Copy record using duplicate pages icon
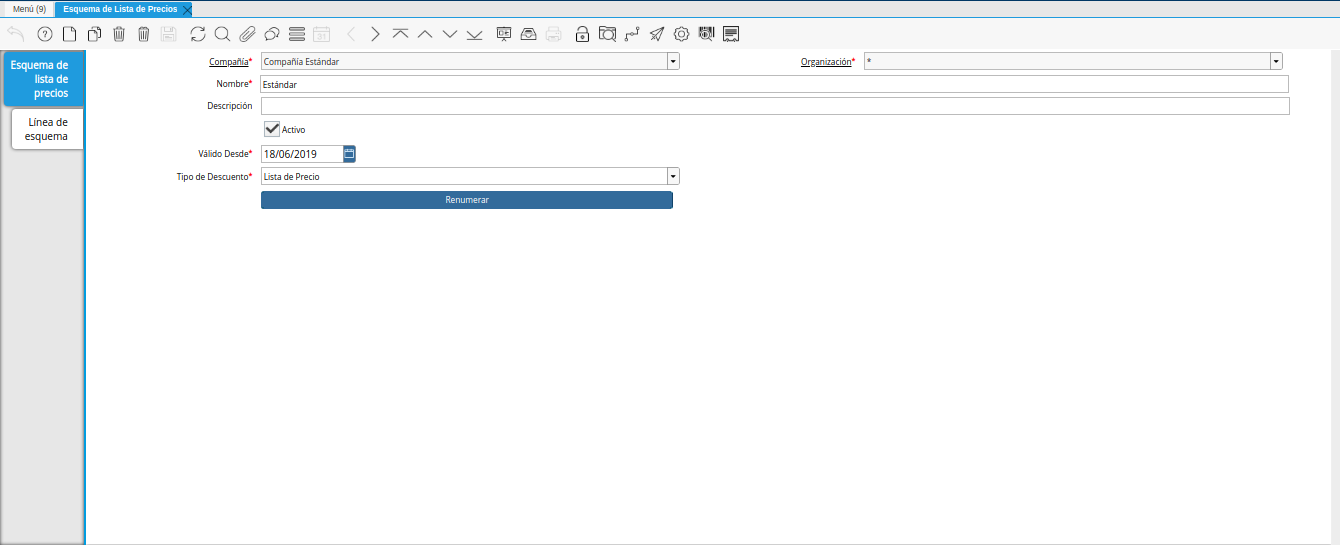 (x=95, y=34)
